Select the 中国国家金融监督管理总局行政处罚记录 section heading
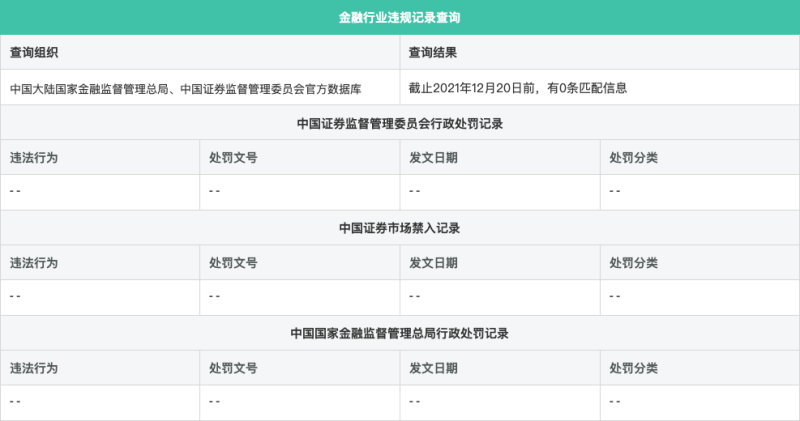Image resolution: width=800 pixels, height=421 pixels. pyautogui.click(x=399, y=333)
